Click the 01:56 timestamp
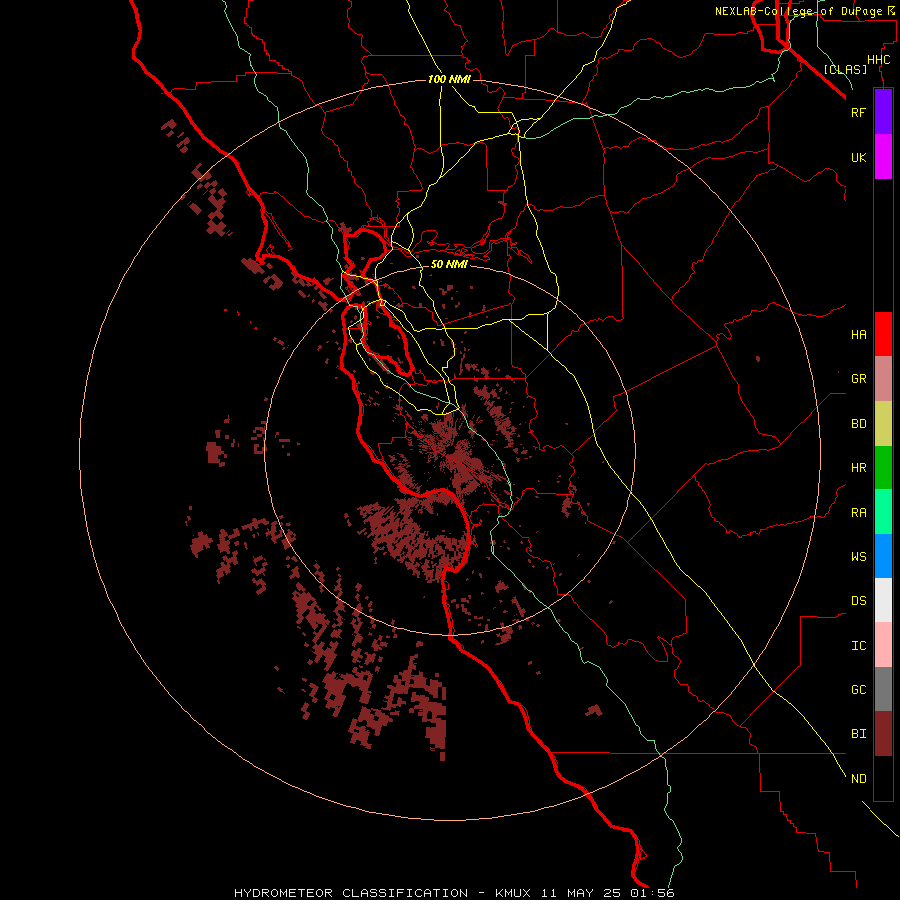Image resolution: width=900 pixels, height=900 pixels. coord(652,893)
